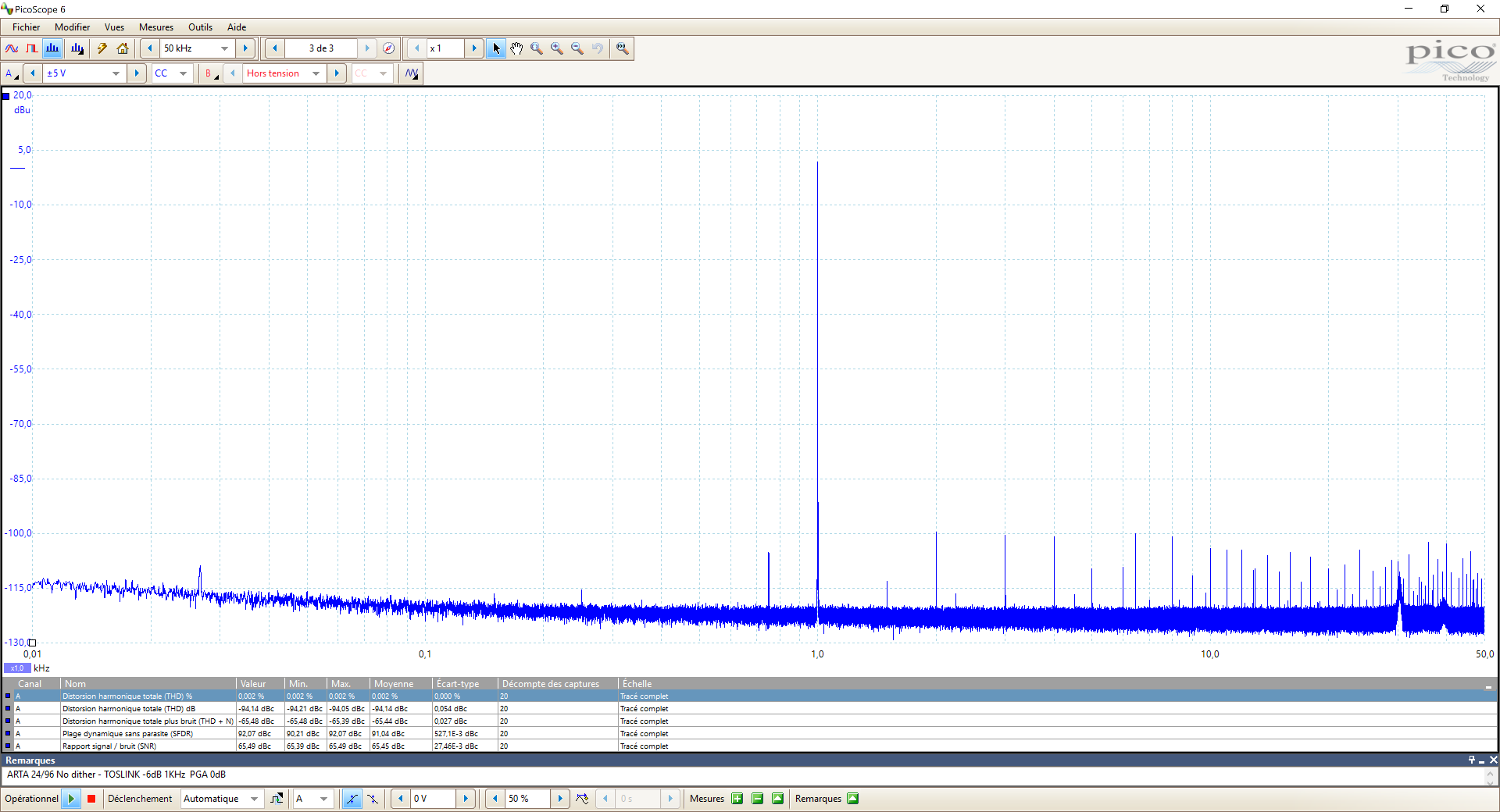
Task: Increase channel A ±5 V range
Action: (x=137, y=73)
